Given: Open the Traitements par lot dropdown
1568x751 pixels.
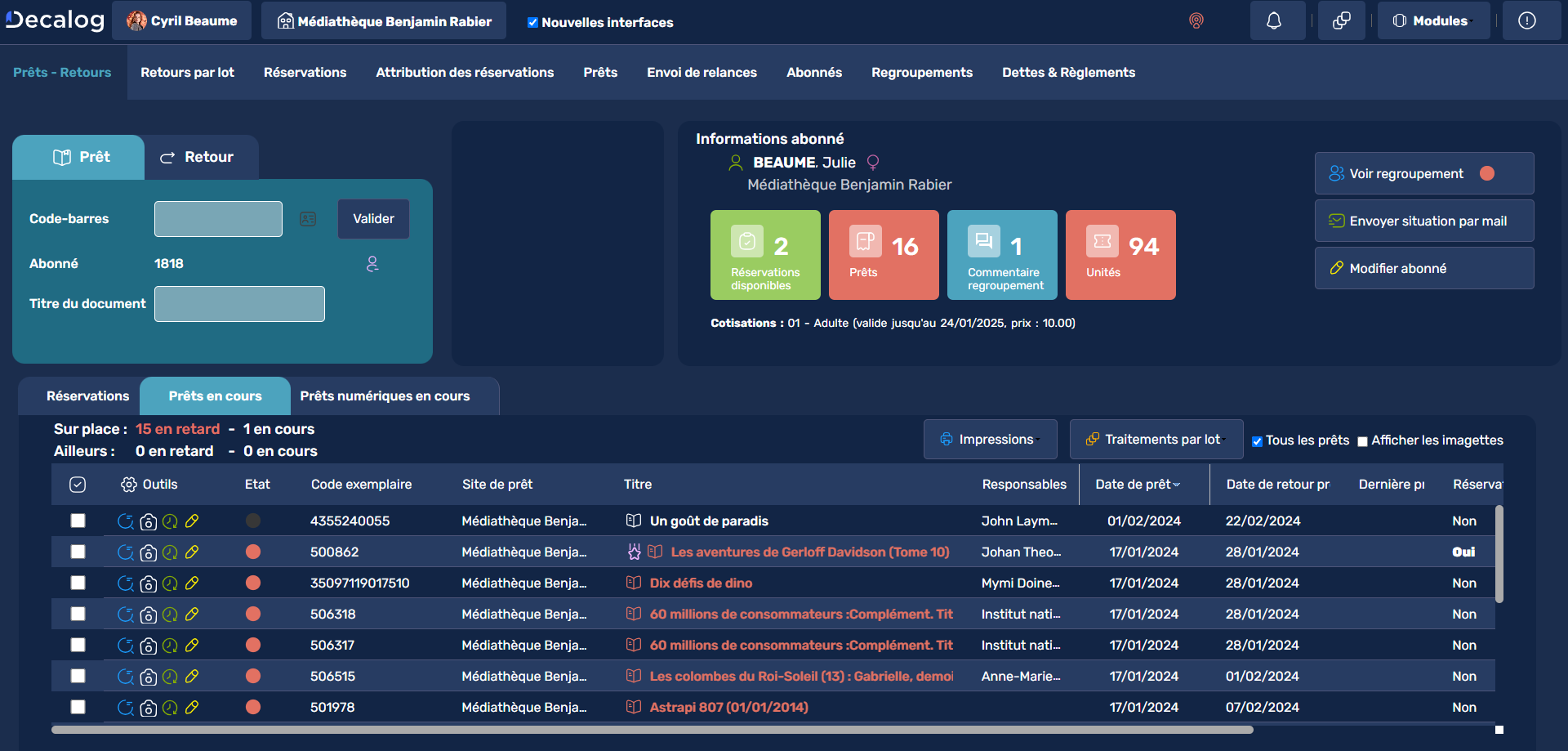Looking at the screenshot, I should pos(1156,439).
